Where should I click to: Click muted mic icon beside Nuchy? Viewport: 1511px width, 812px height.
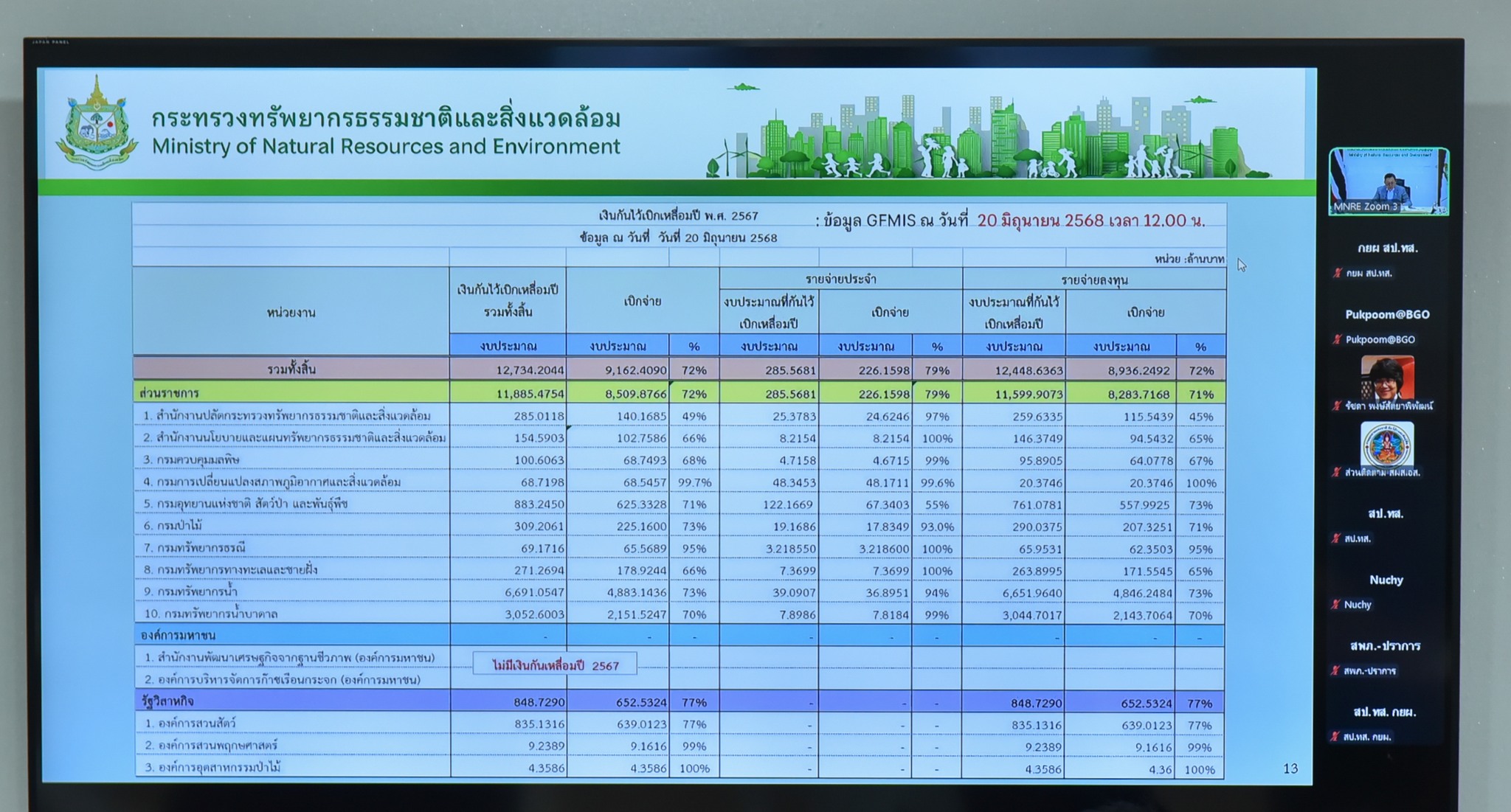pyautogui.click(x=1335, y=605)
